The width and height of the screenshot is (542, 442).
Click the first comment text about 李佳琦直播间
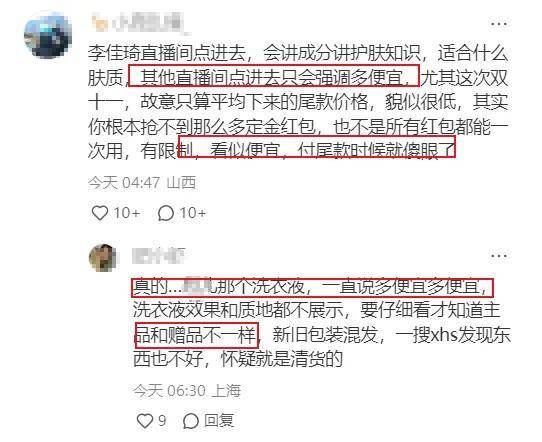[298, 102]
